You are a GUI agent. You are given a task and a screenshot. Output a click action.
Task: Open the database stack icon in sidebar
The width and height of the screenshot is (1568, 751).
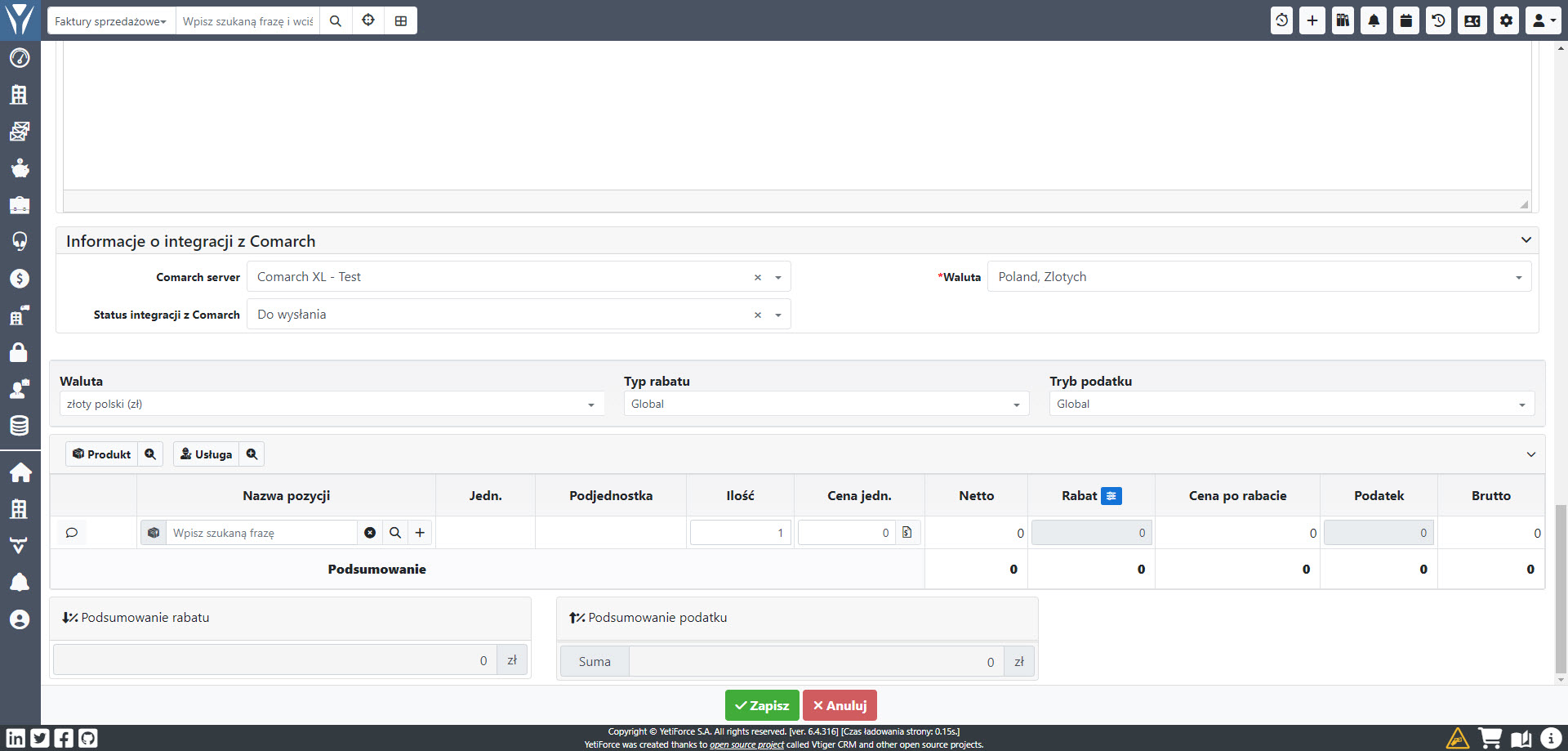coord(20,425)
